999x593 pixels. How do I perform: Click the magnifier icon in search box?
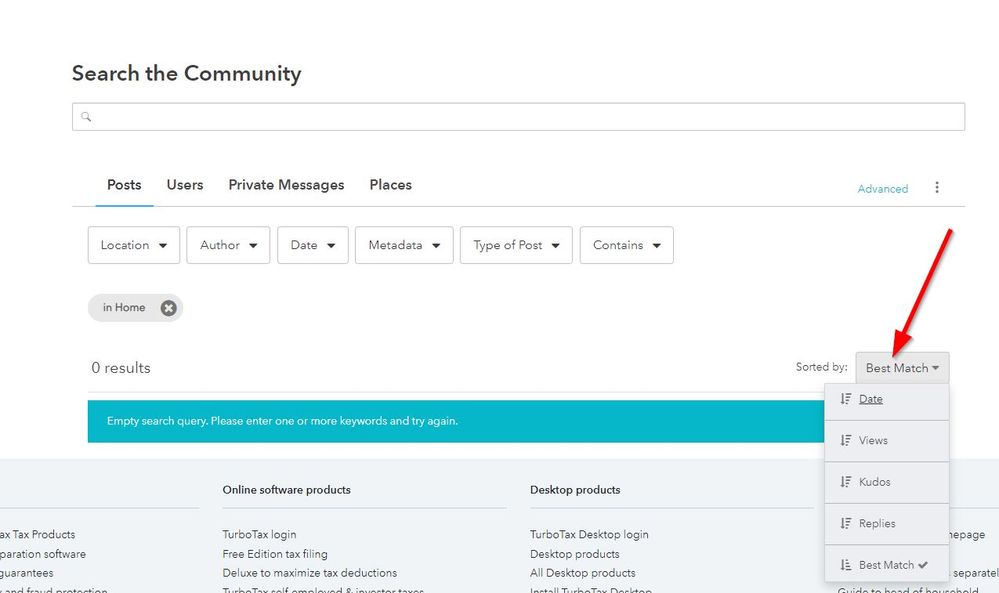(86, 117)
